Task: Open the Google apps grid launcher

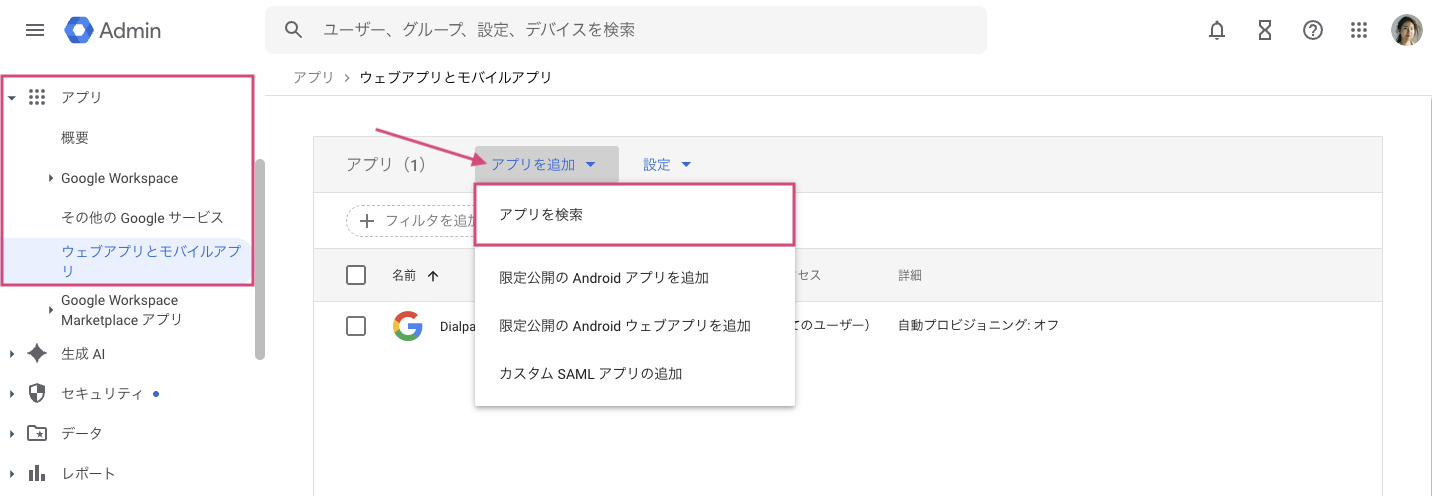Action: [1359, 30]
